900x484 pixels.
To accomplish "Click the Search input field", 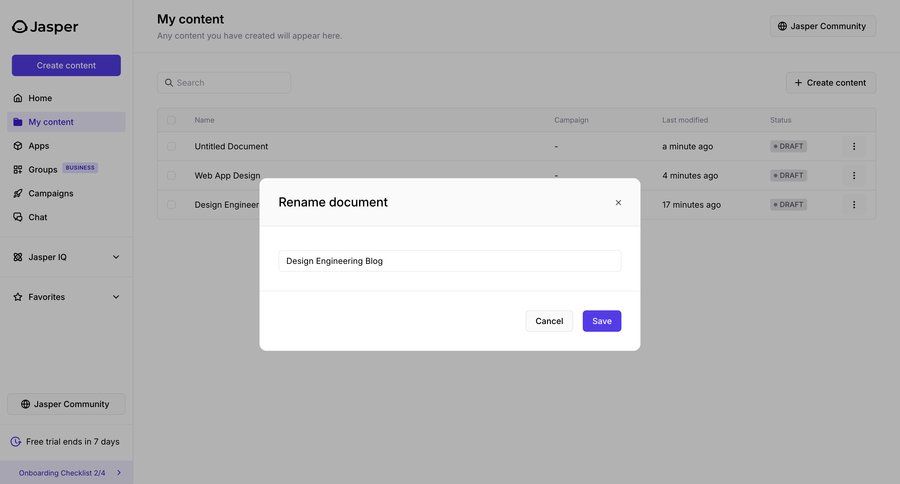I will [224, 83].
